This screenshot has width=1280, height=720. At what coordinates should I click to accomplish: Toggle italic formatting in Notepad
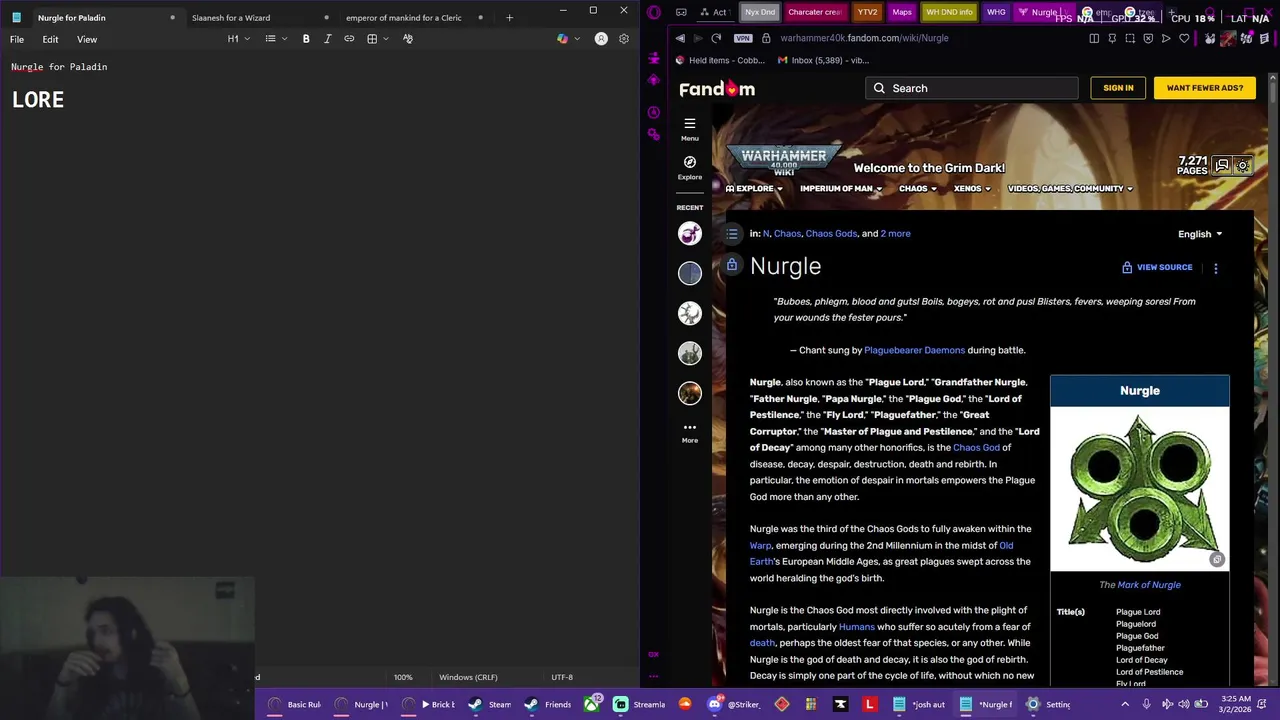point(327,39)
